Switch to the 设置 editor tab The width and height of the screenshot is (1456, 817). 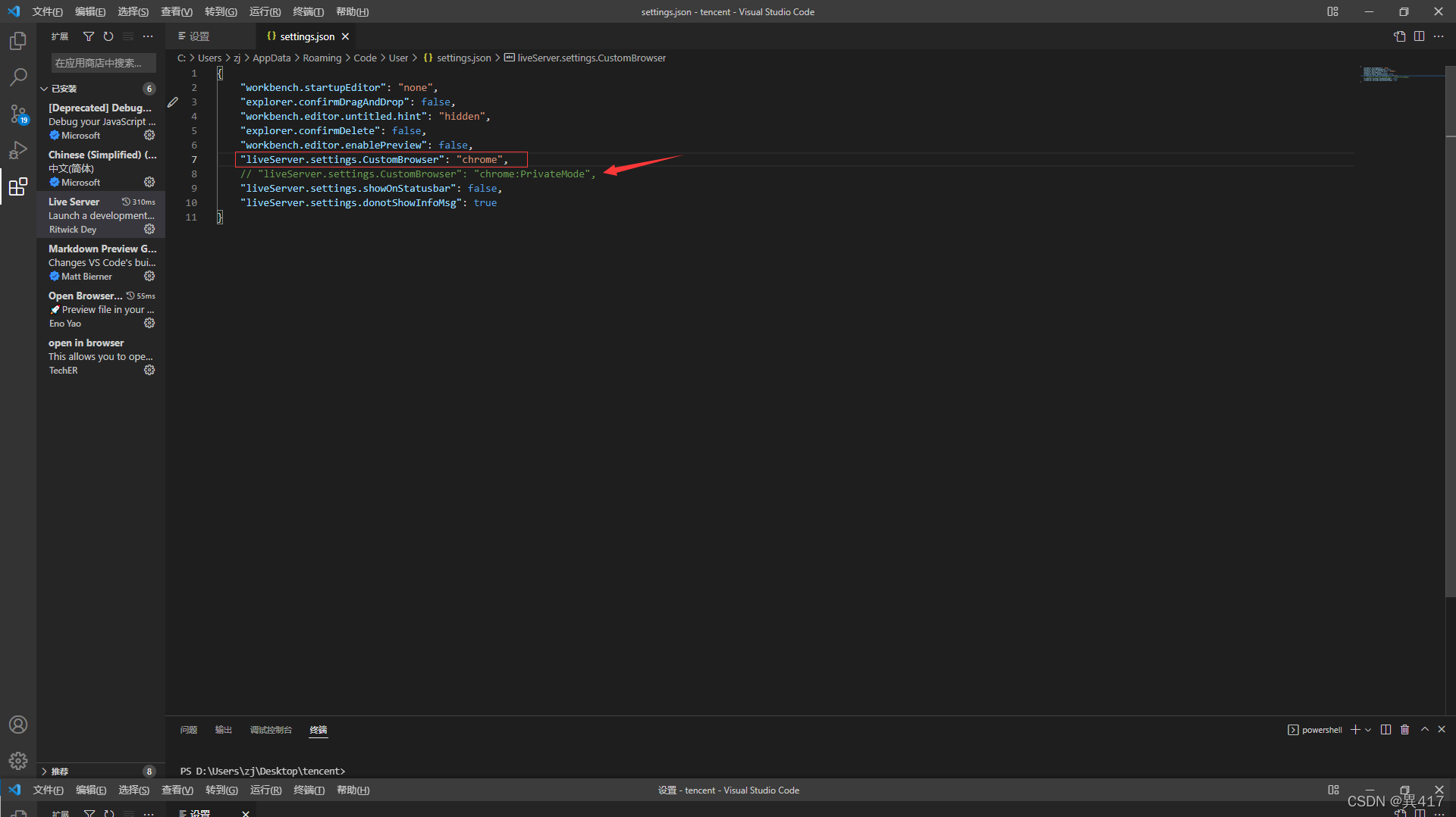pyautogui.click(x=211, y=36)
